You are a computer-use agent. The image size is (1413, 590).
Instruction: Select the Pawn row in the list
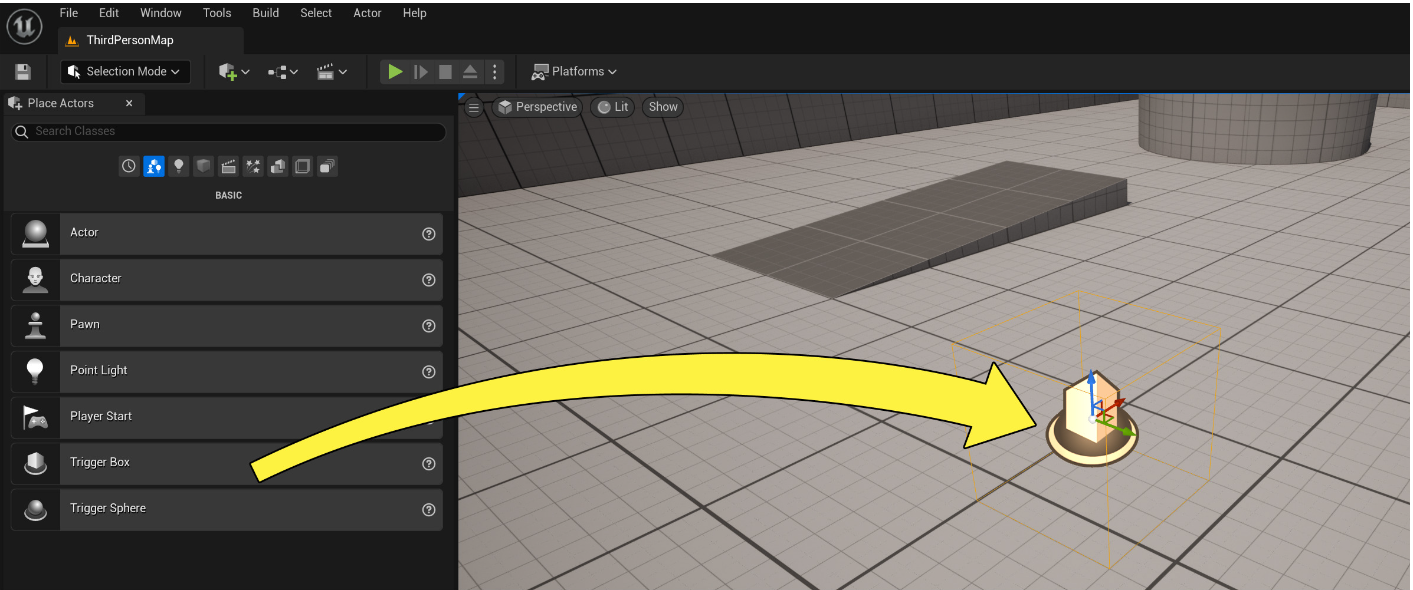(x=227, y=325)
